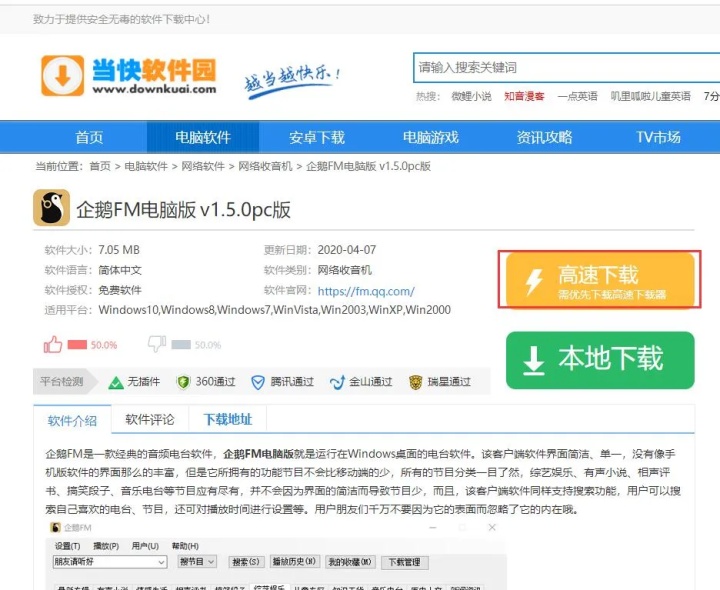The height and width of the screenshot is (590, 720).
Task: Switch to the 软件评论 tab
Action: pos(150,419)
